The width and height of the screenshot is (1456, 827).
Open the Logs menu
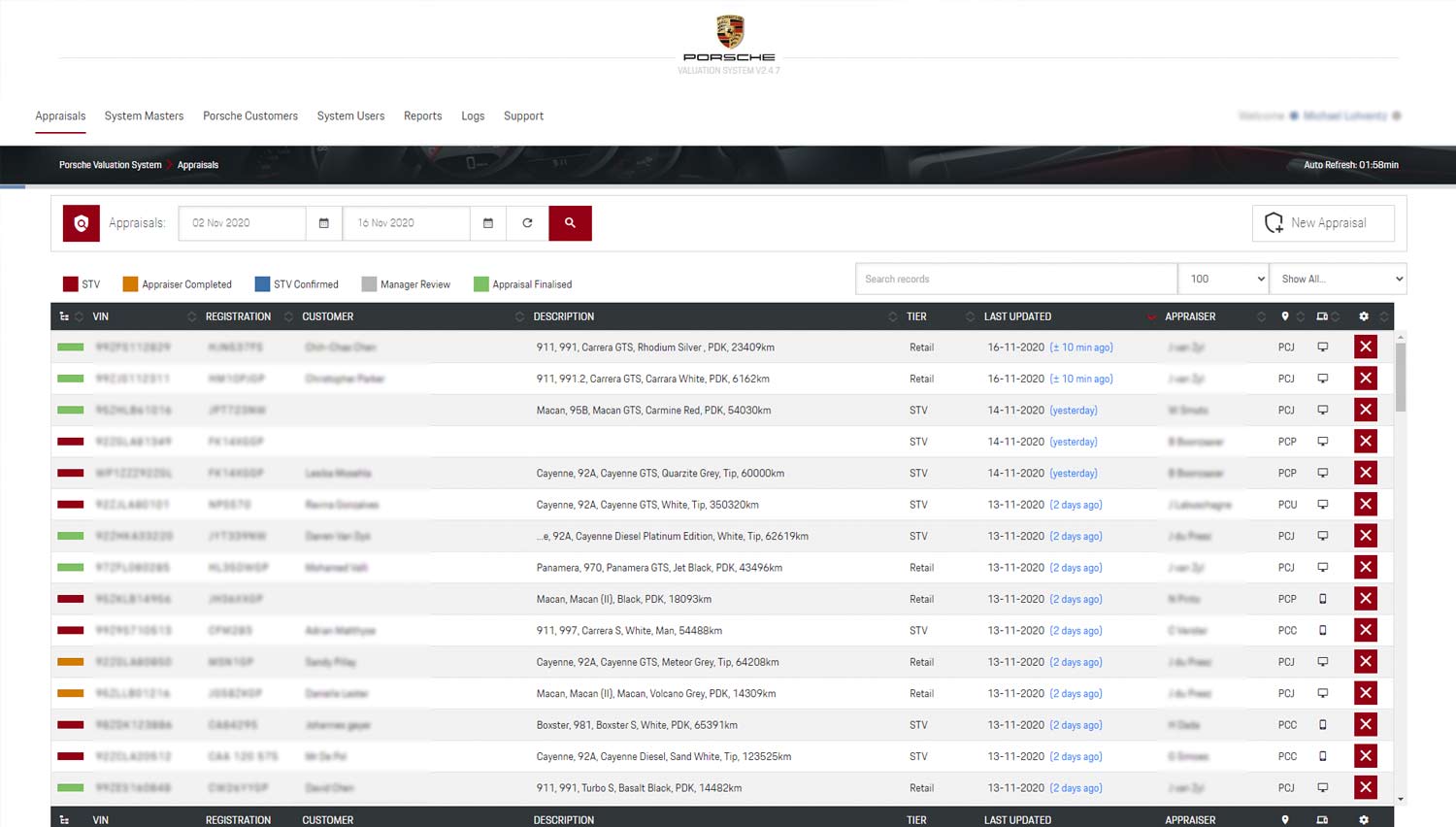click(x=473, y=116)
